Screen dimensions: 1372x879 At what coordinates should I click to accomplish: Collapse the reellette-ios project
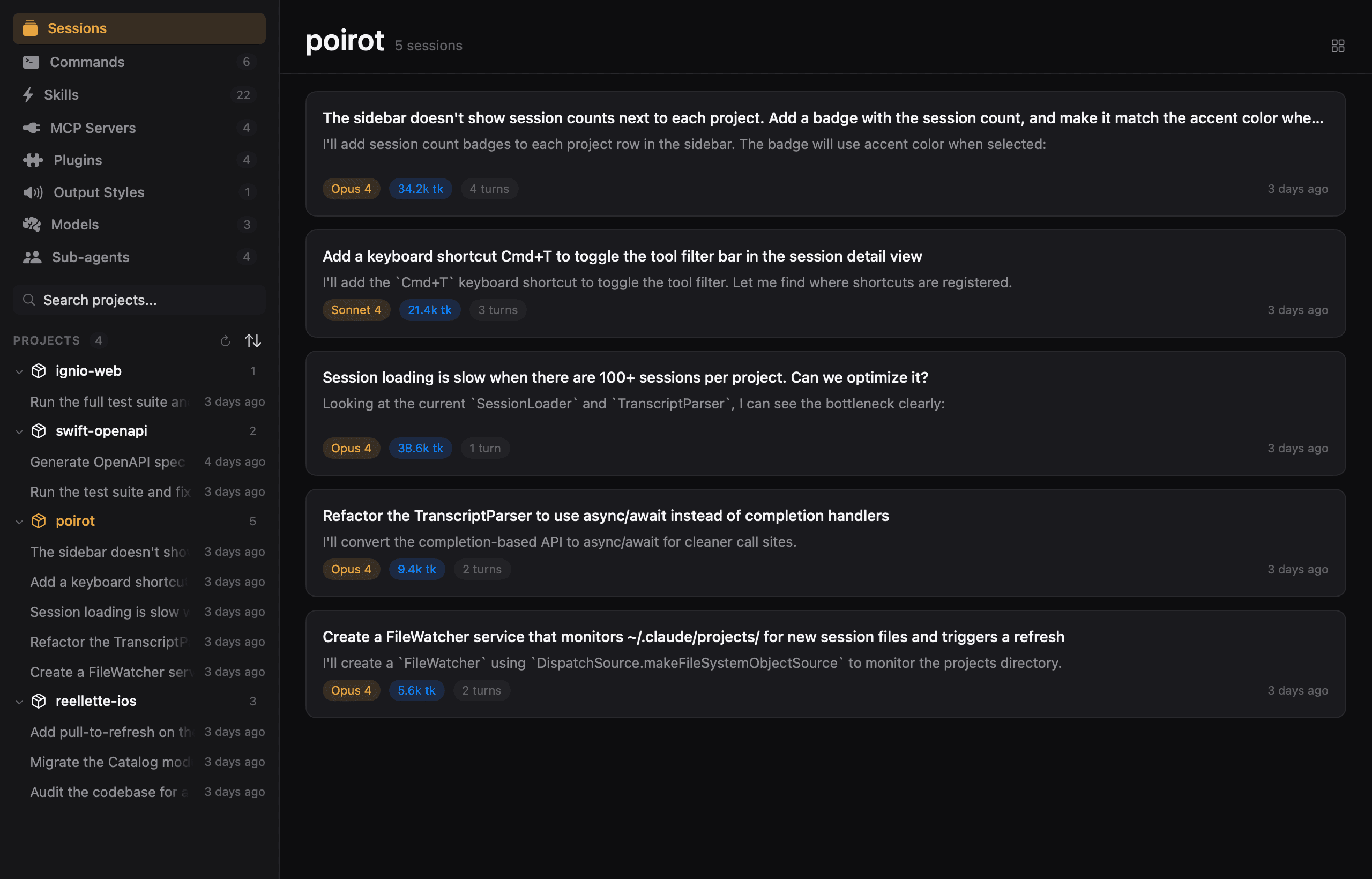click(x=19, y=701)
